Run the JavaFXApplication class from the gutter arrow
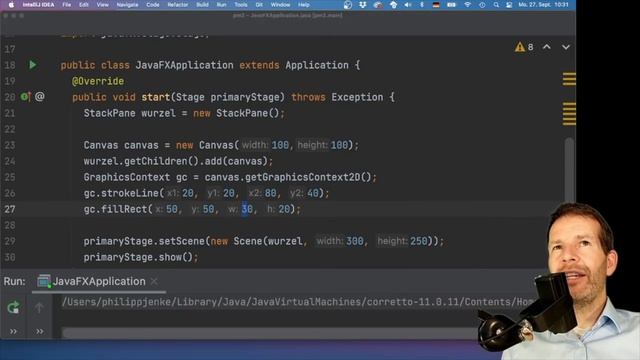Image resolution: width=640 pixels, height=360 pixels. click(33, 65)
